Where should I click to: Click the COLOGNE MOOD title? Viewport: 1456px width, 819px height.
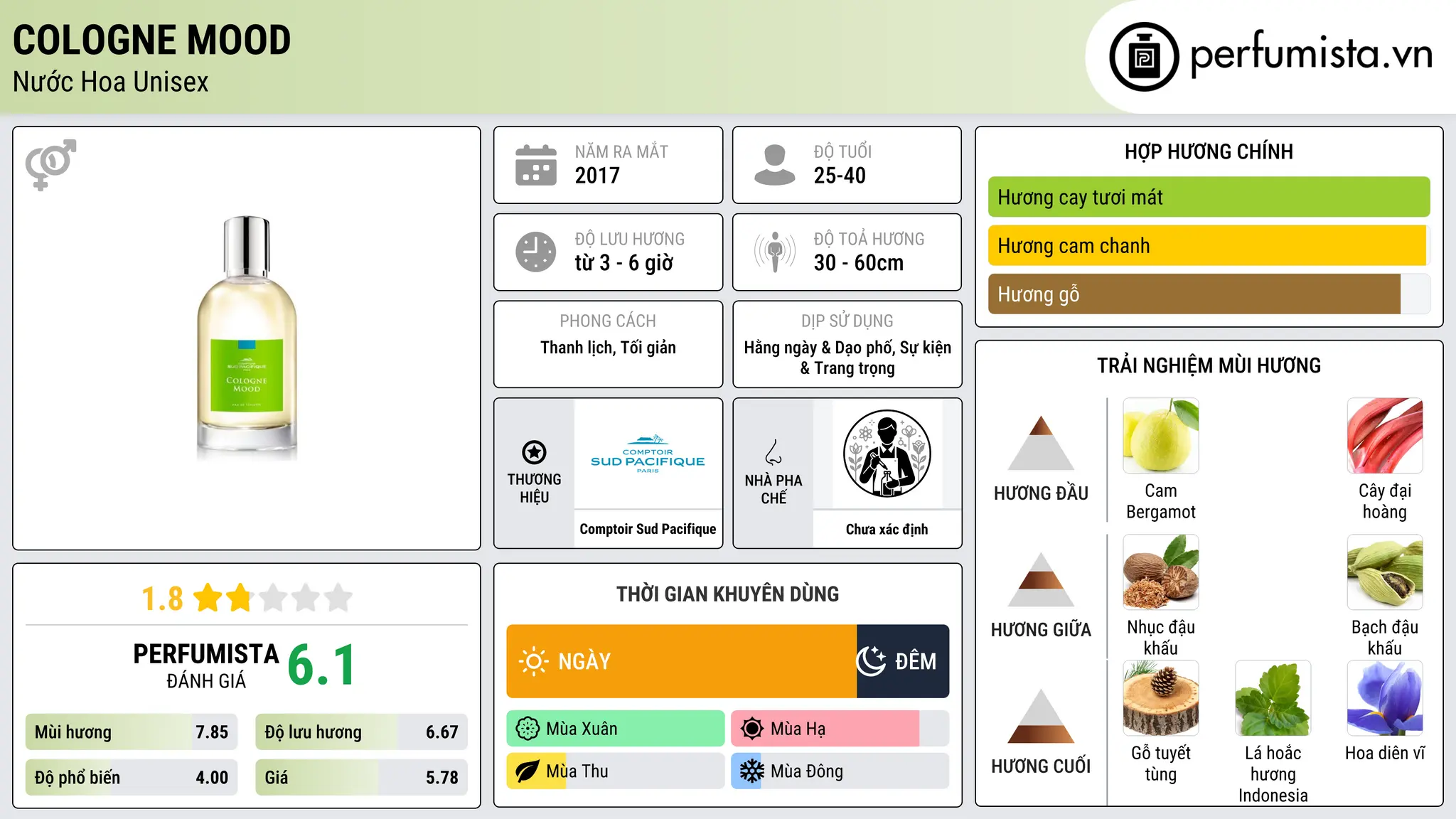tap(152, 40)
